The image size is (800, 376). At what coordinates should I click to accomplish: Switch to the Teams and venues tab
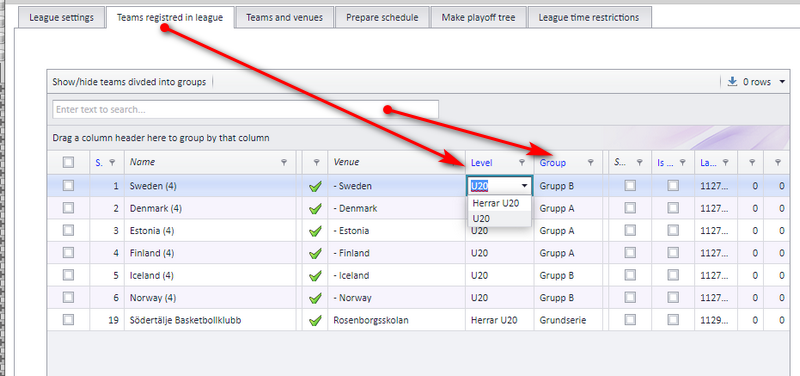tap(284, 17)
